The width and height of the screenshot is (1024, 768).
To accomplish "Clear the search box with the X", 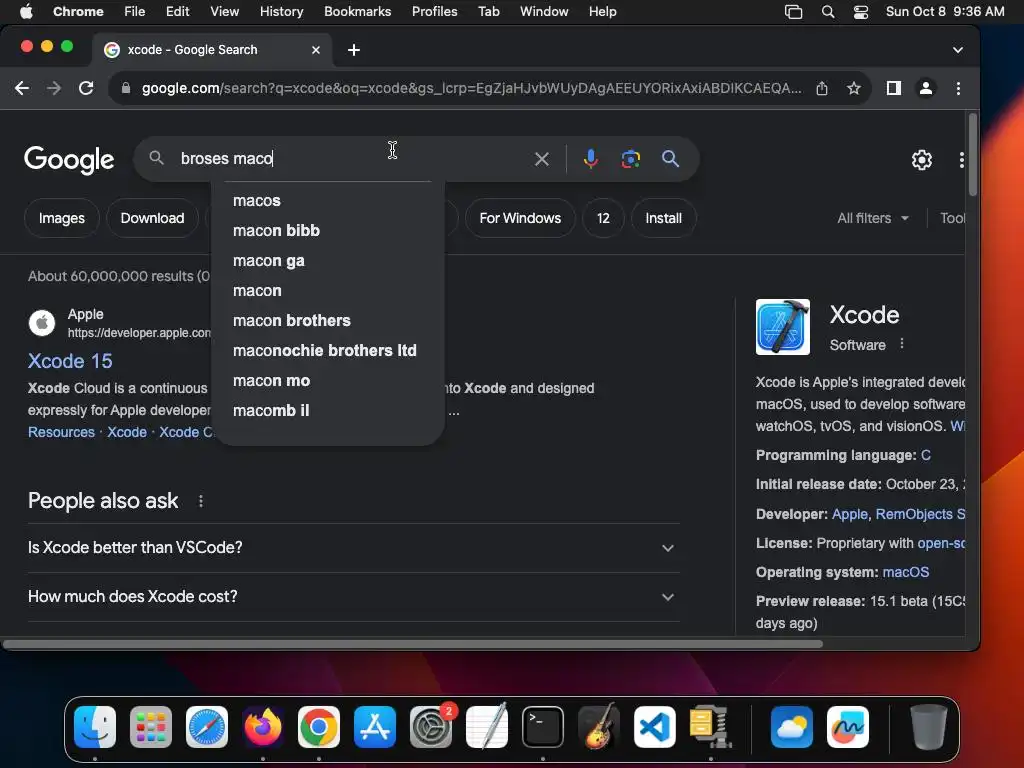I will (541, 159).
